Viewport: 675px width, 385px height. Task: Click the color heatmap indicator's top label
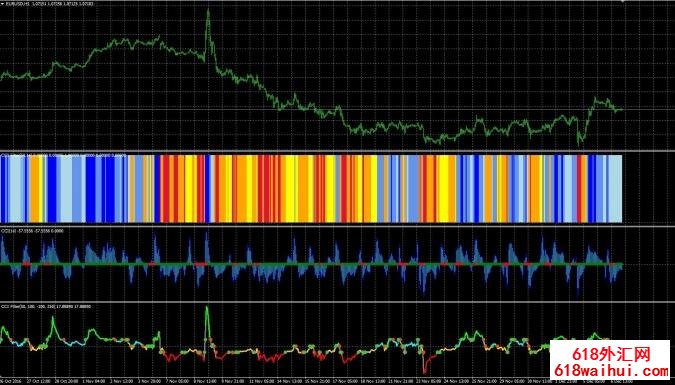click(x=64, y=155)
